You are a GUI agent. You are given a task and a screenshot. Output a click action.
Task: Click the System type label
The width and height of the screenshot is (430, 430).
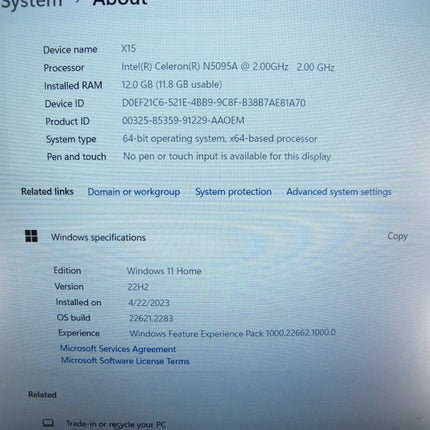click(71, 139)
